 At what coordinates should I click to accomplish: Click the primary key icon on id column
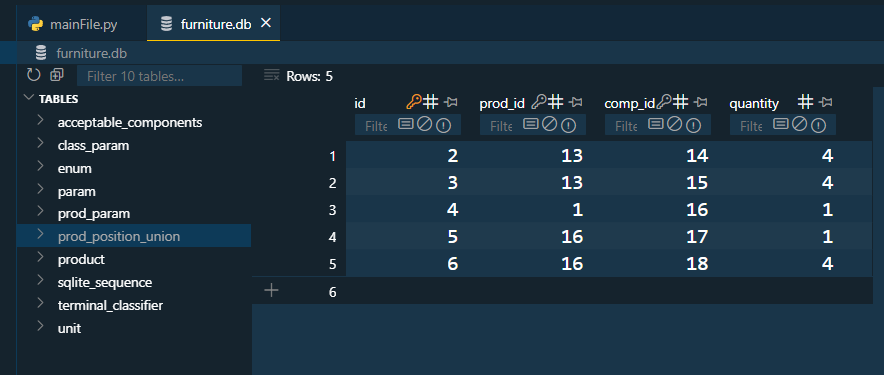click(413, 102)
